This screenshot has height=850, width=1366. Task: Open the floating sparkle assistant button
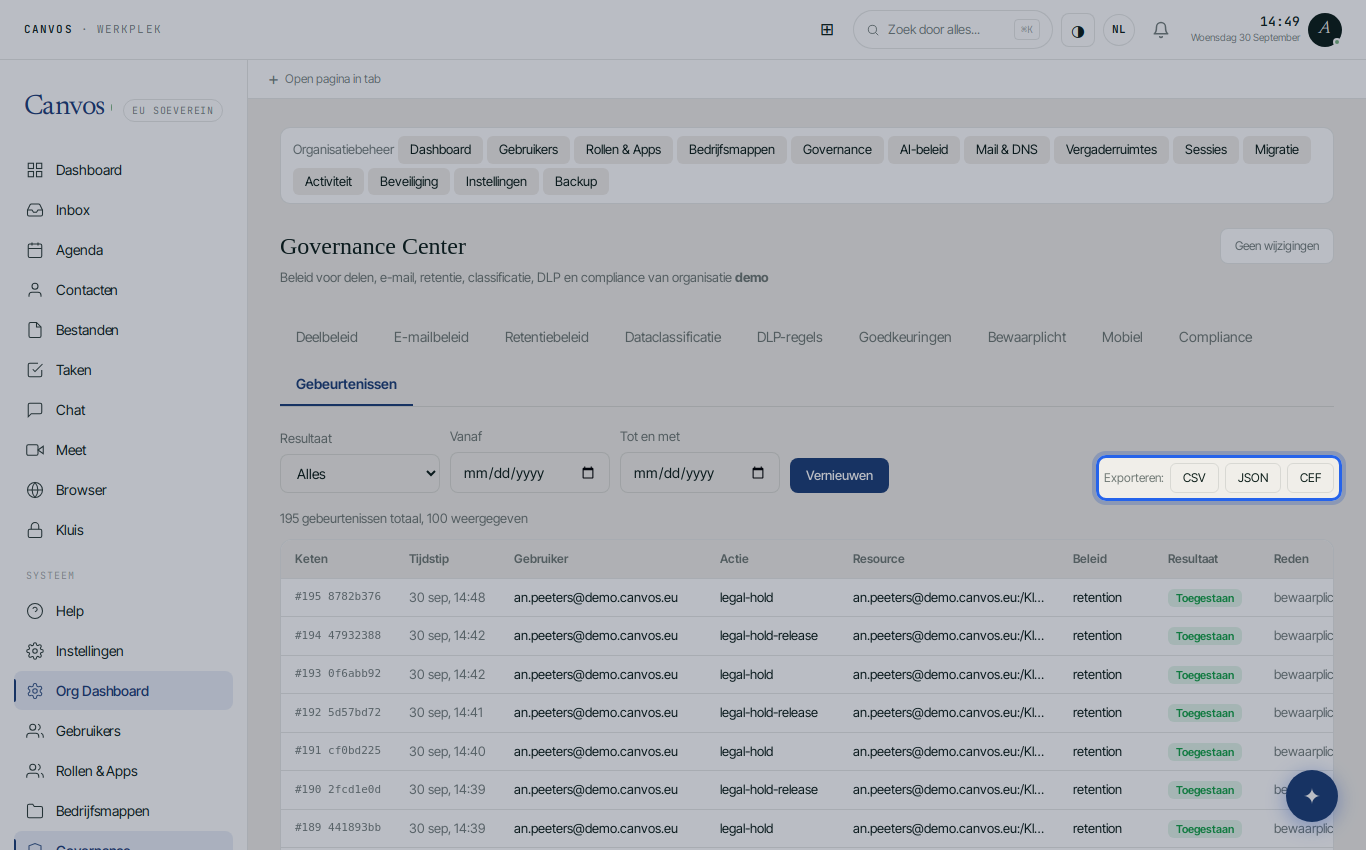pos(1312,796)
